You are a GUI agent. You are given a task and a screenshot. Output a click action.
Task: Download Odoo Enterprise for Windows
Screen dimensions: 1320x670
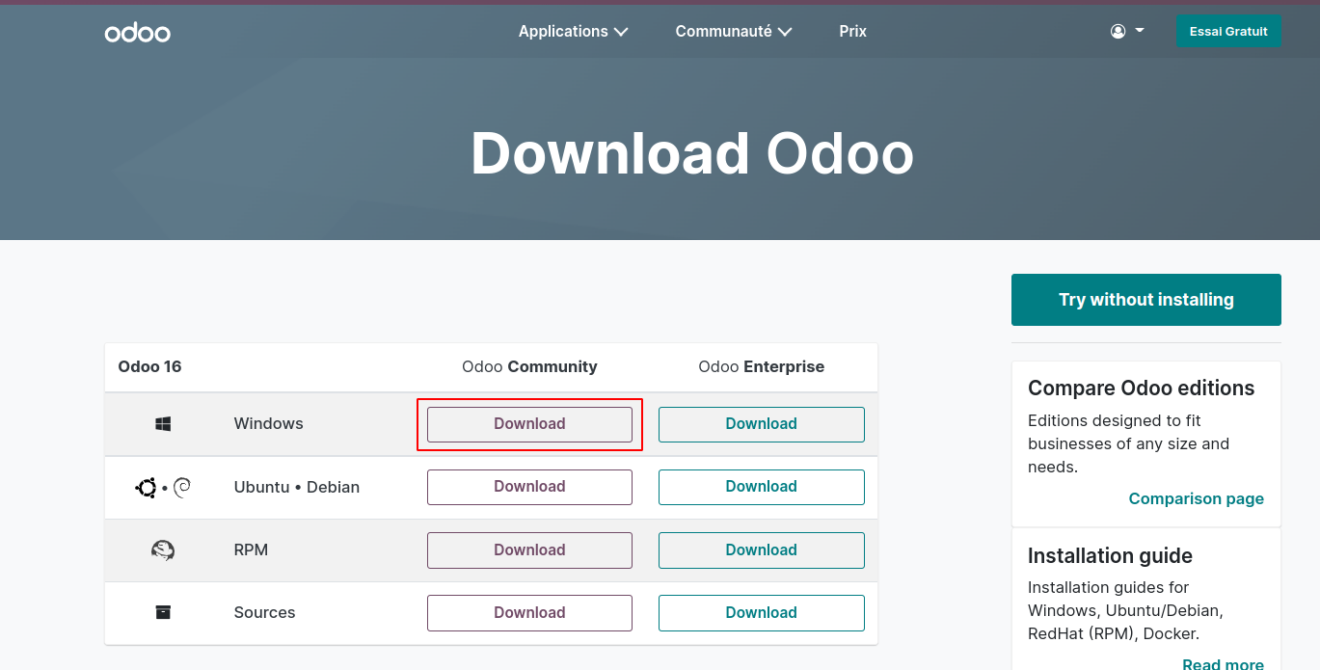[x=761, y=423]
